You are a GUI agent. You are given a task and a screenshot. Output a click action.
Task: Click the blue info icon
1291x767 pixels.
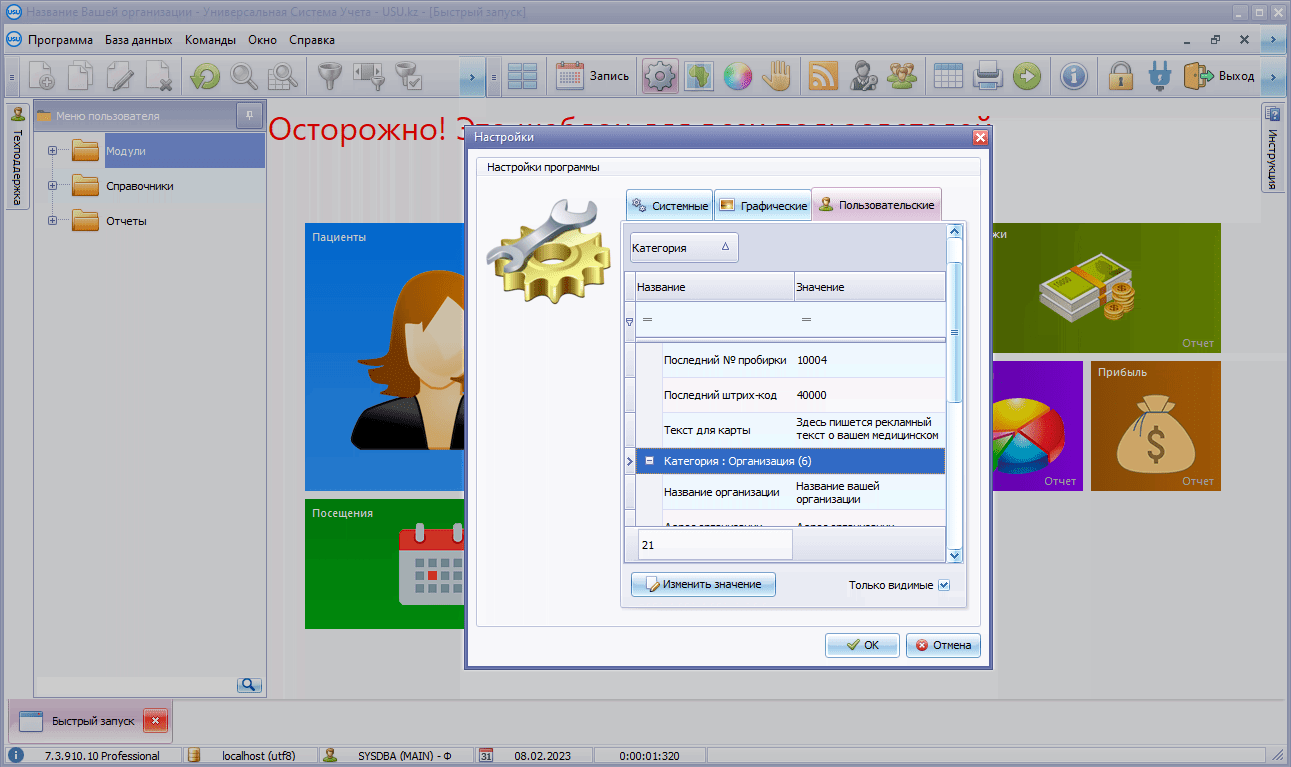pos(1073,76)
